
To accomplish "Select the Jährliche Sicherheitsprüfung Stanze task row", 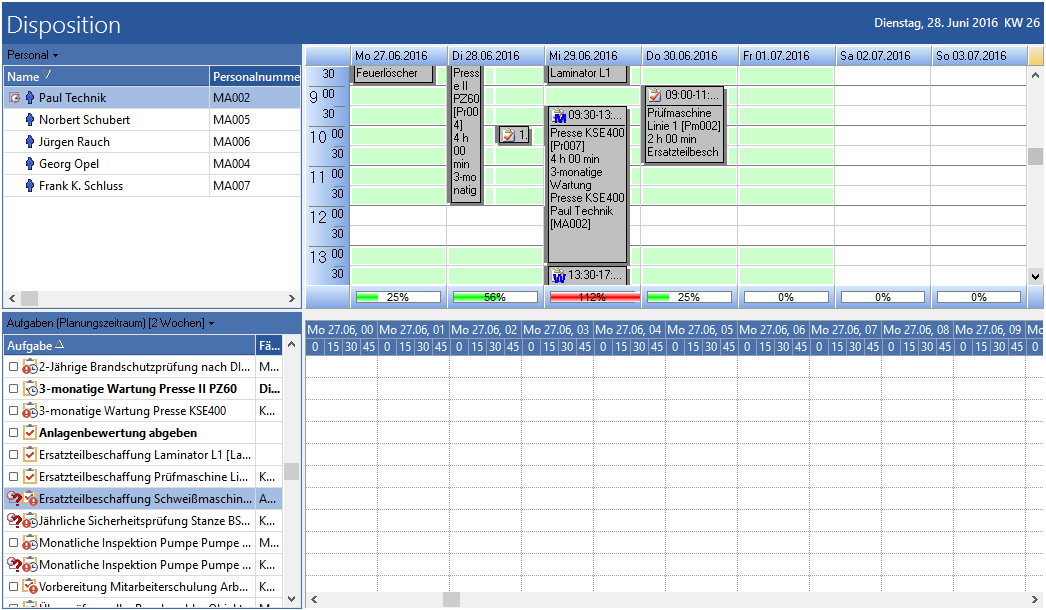I will click(x=142, y=521).
